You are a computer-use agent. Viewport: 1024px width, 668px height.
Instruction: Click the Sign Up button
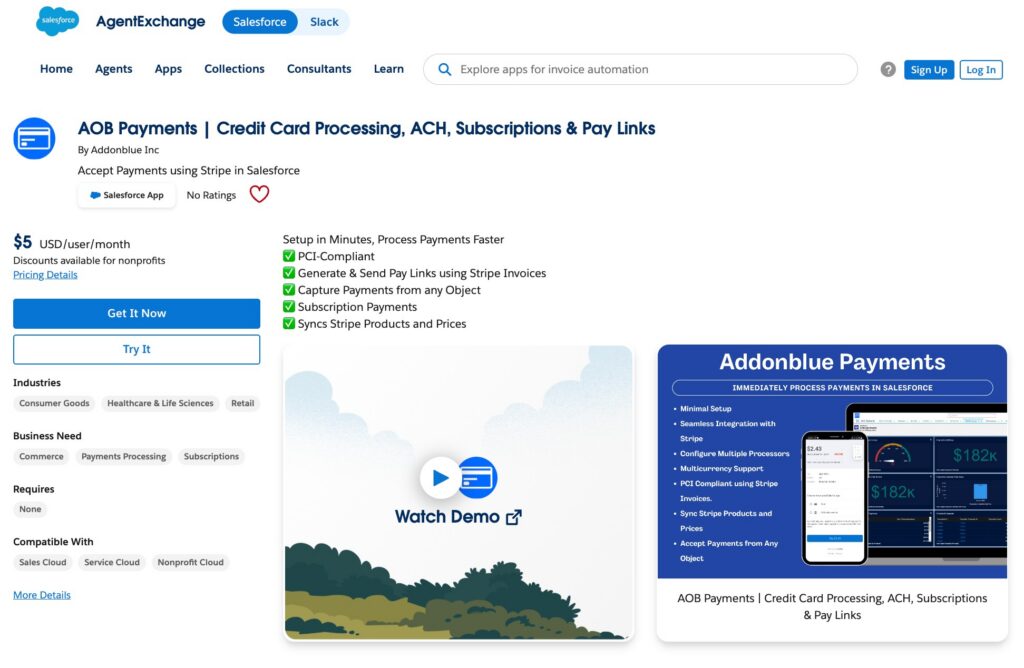click(x=929, y=70)
